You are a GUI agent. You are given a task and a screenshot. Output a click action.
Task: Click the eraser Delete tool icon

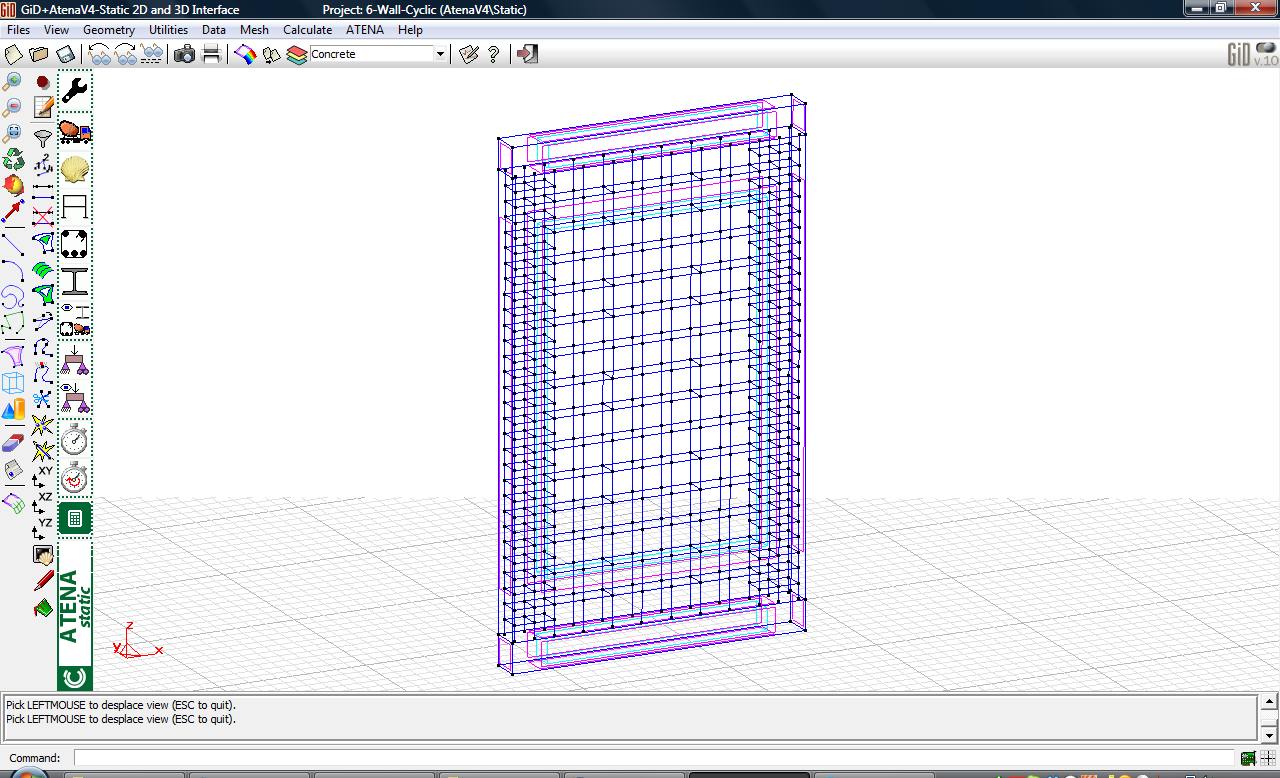tap(13, 441)
